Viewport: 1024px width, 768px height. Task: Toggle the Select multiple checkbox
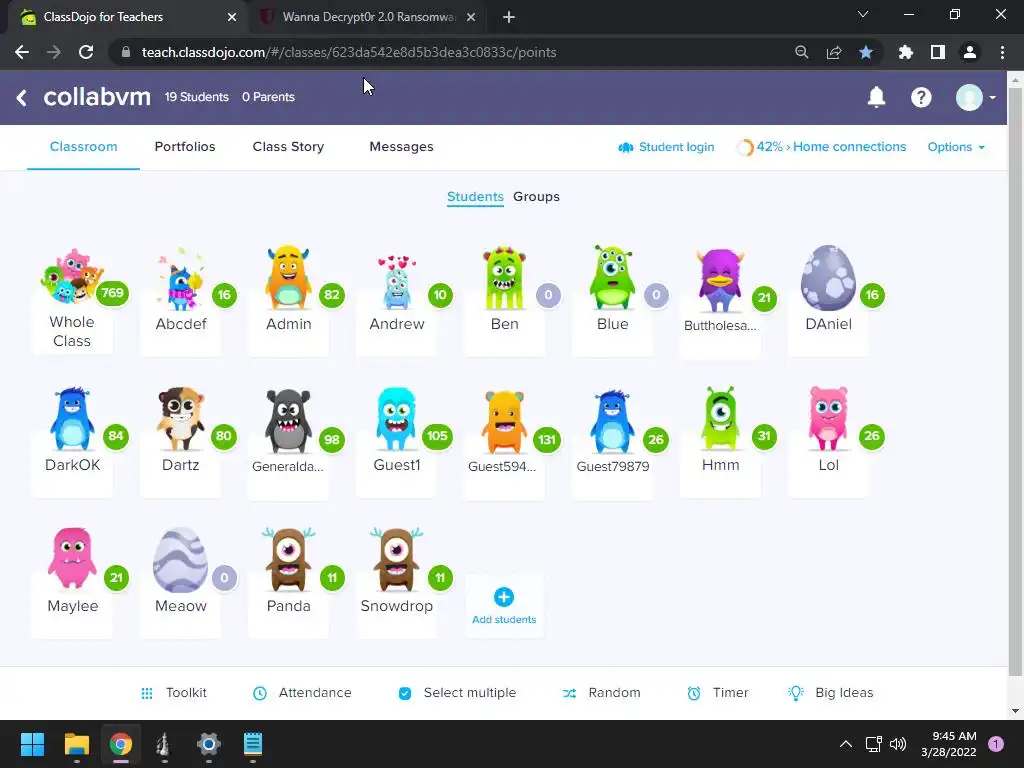pos(405,694)
